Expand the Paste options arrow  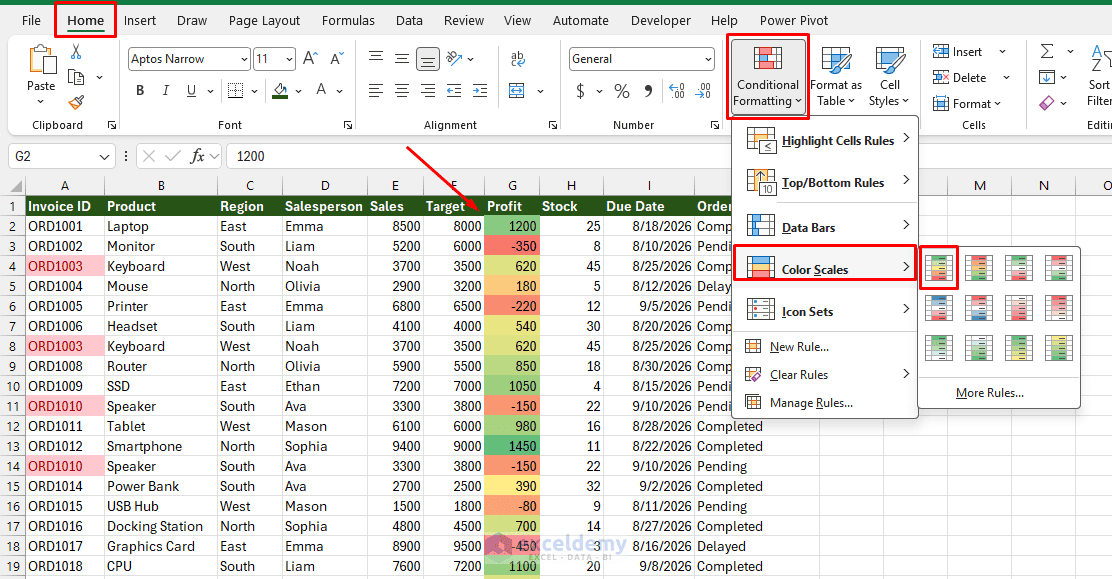tap(40, 101)
